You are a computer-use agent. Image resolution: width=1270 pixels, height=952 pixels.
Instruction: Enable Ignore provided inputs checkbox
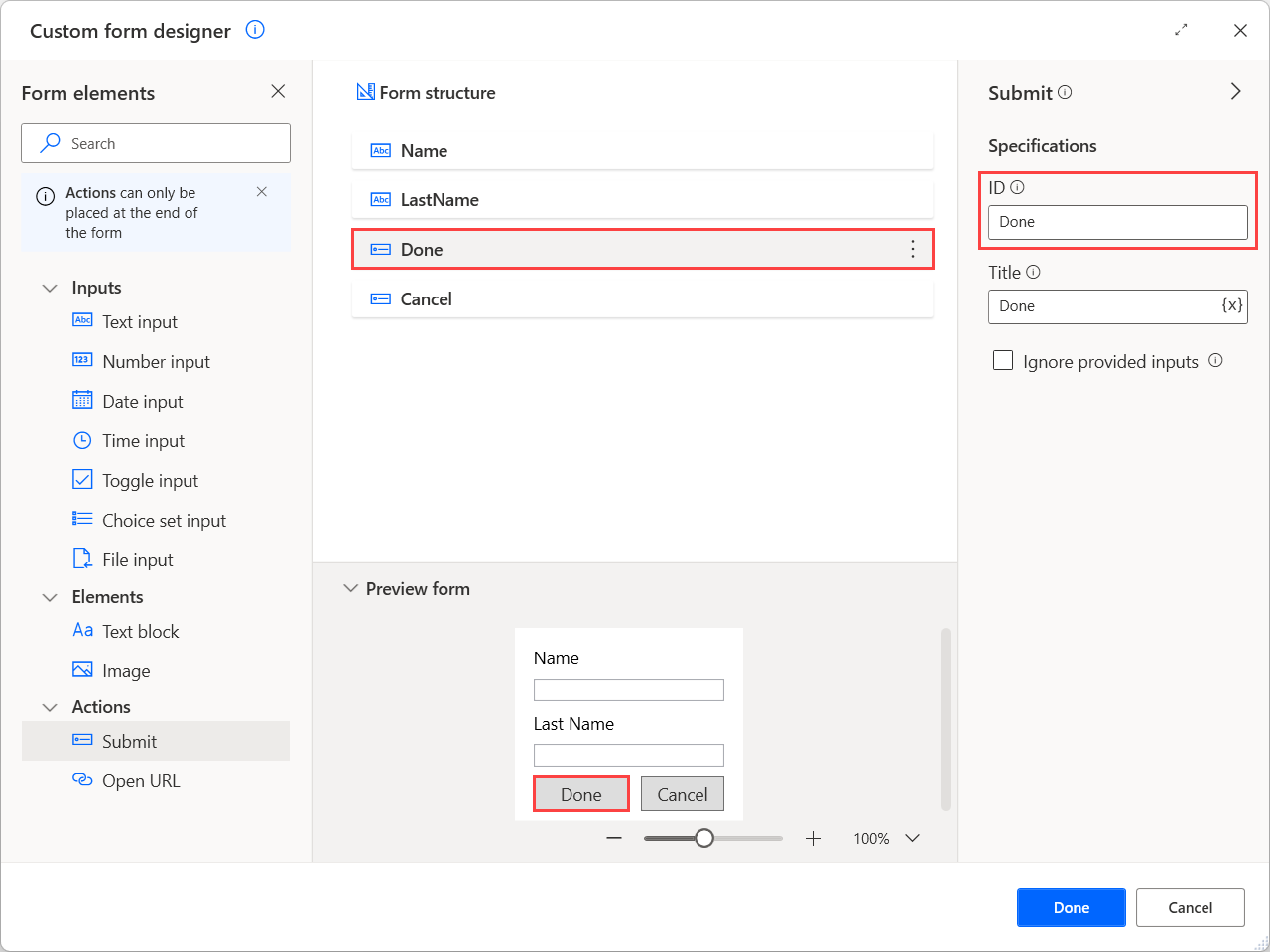[1003, 361]
